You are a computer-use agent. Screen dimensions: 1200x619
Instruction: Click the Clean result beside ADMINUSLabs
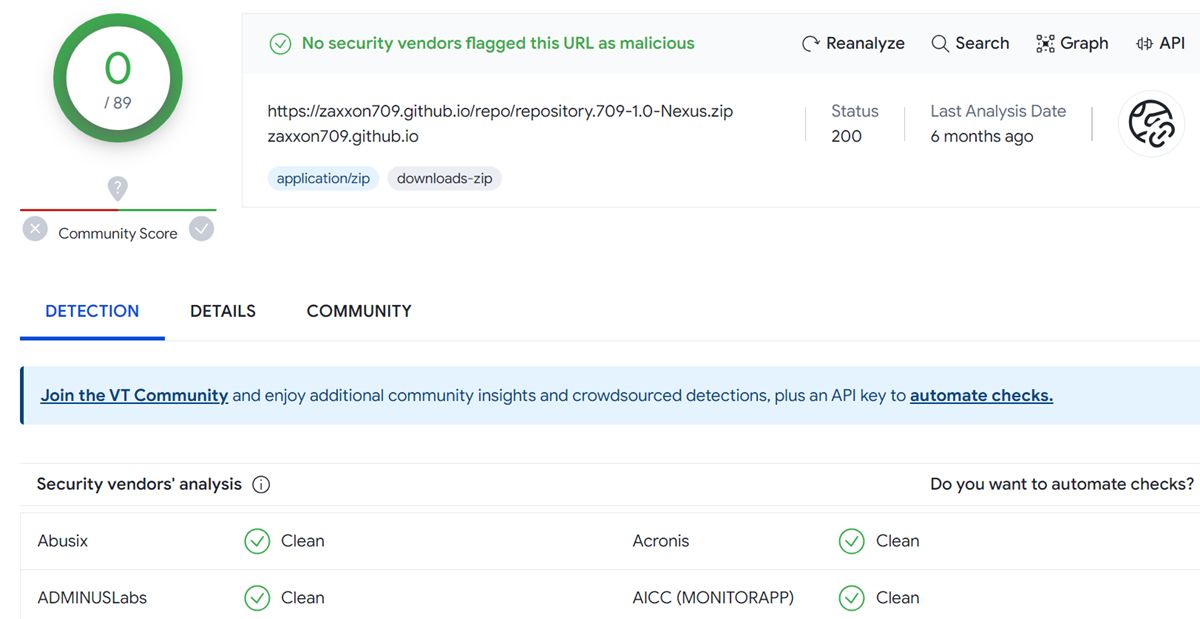click(x=303, y=598)
